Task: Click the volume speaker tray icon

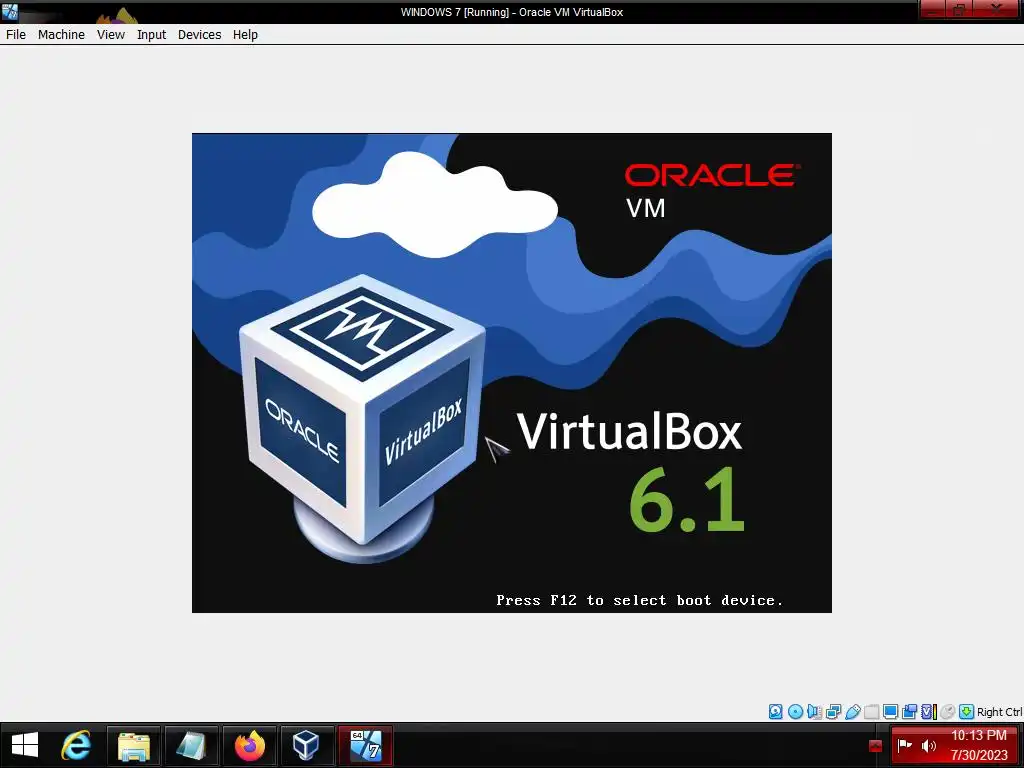Action: [x=928, y=746]
